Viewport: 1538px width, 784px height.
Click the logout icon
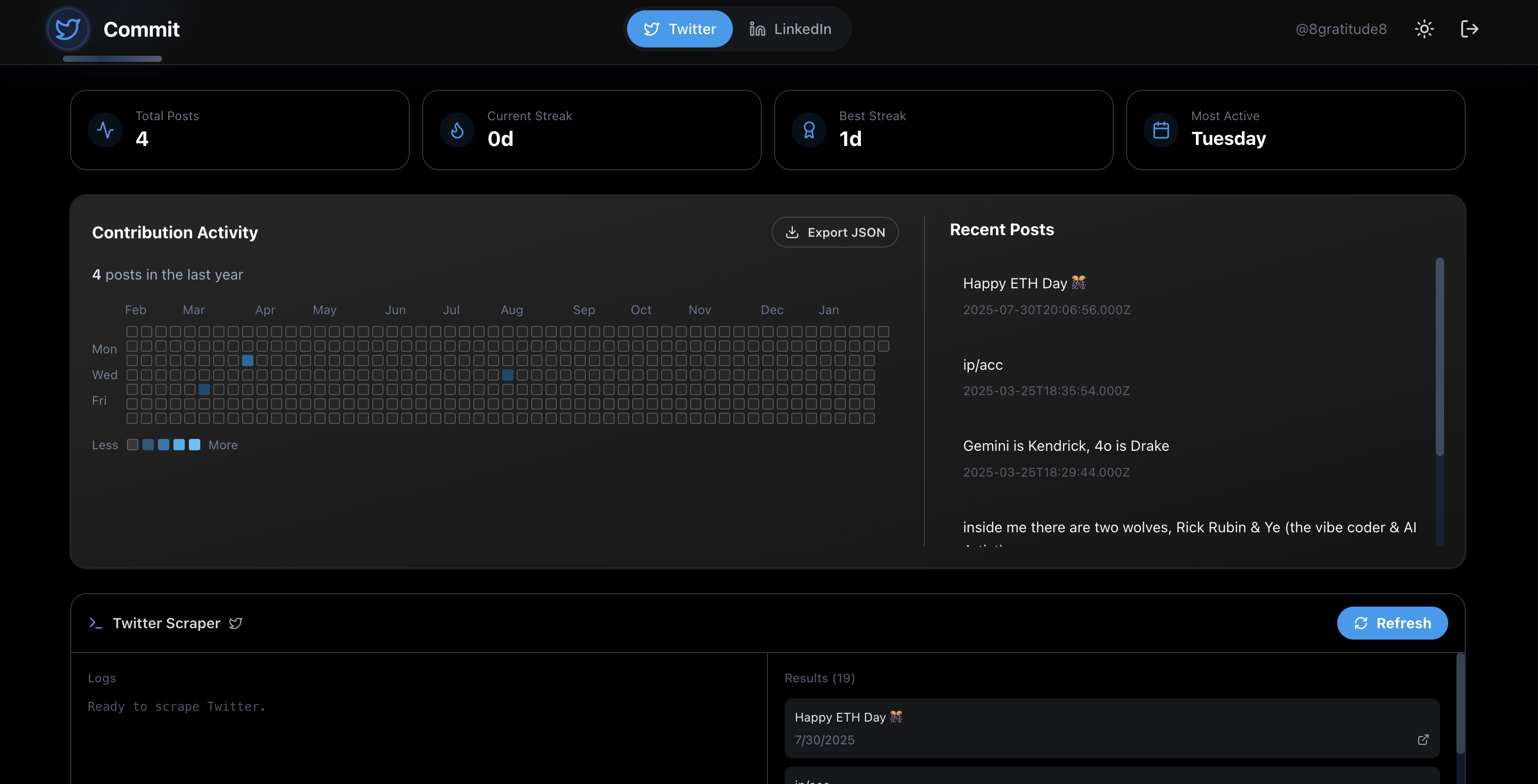[x=1470, y=28]
